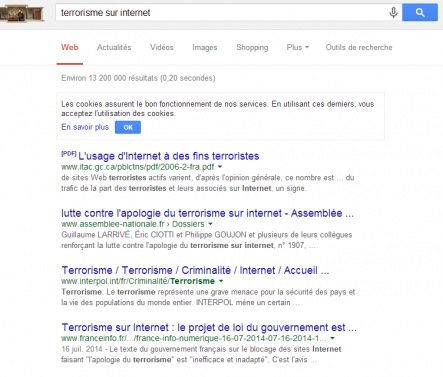
Task: Expand the arrow beside assemblee-nationale.fr Dossiers
Action: (210, 224)
